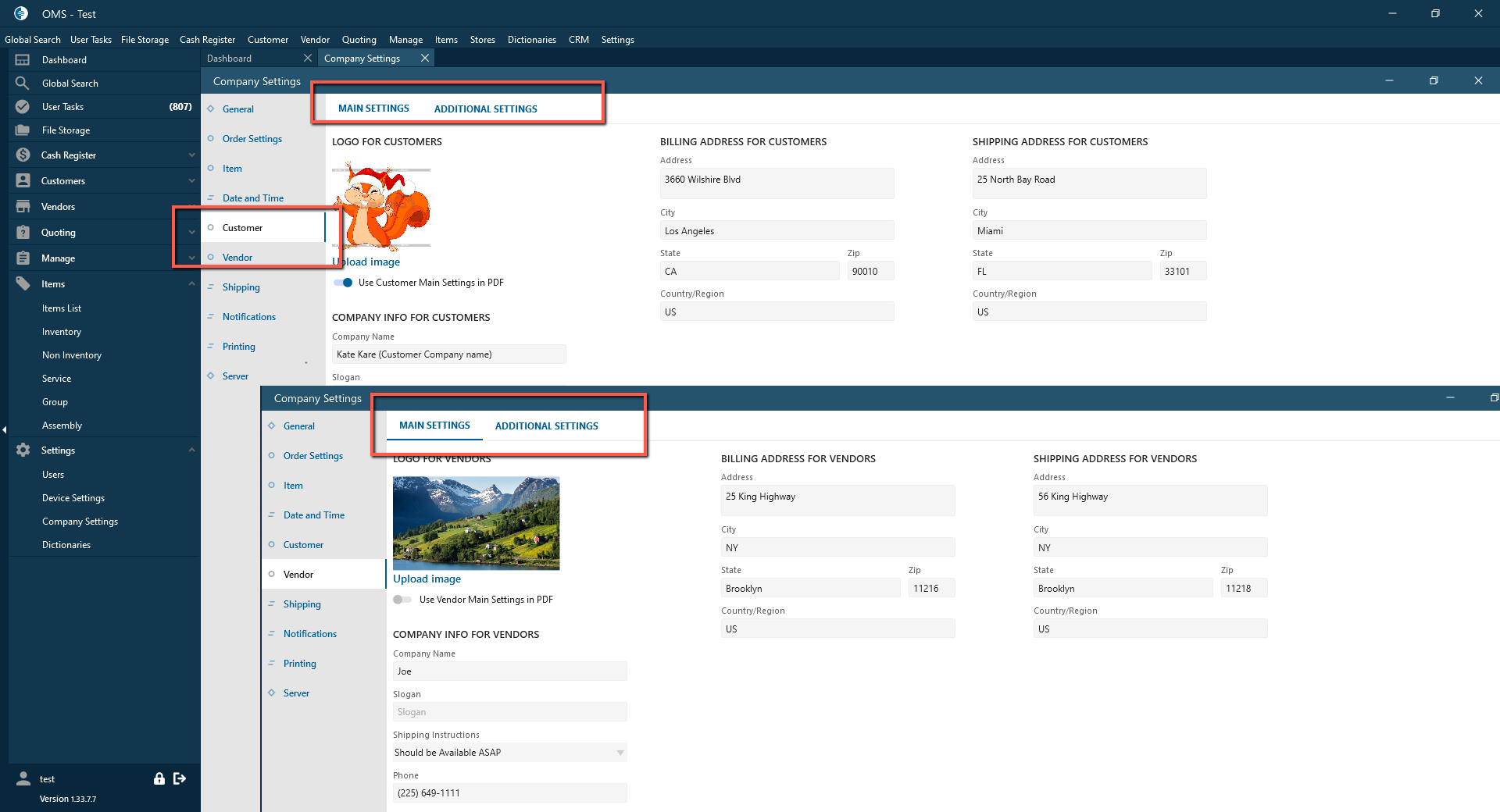Viewport: 1500px width, 812px height.
Task: Click the vendor billing Zip field 11216
Action: coord(932,589)
